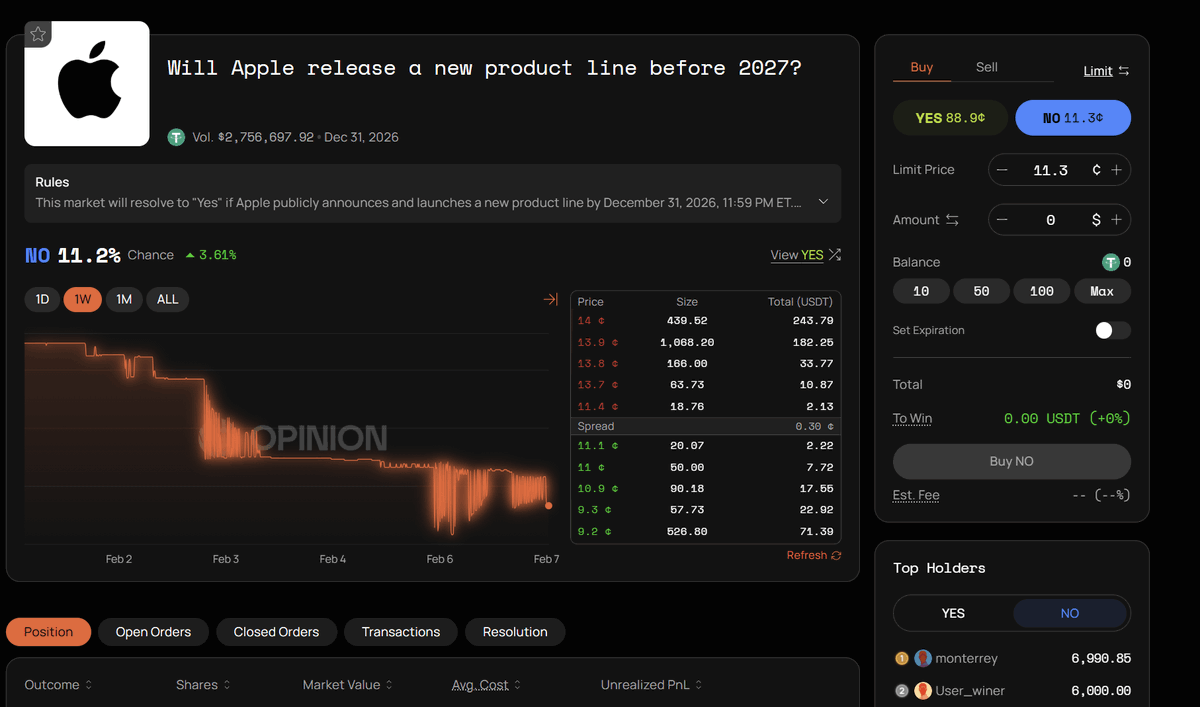Screen dimensions: 1200x707
Task: Decrease the limit price with minus
Action: point(1003,170)
